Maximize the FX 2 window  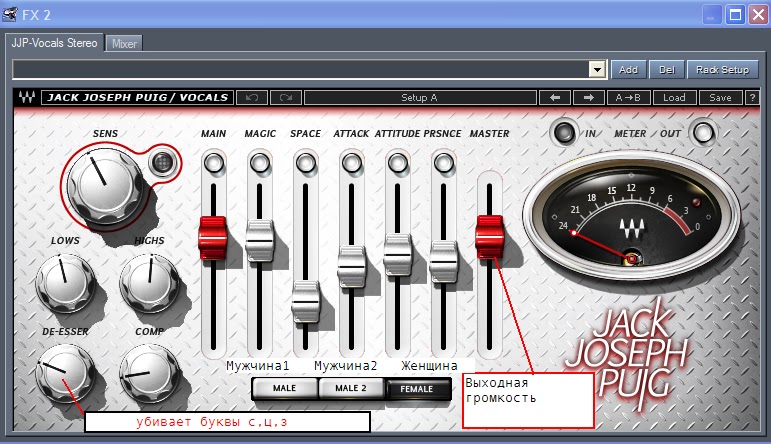736,15
